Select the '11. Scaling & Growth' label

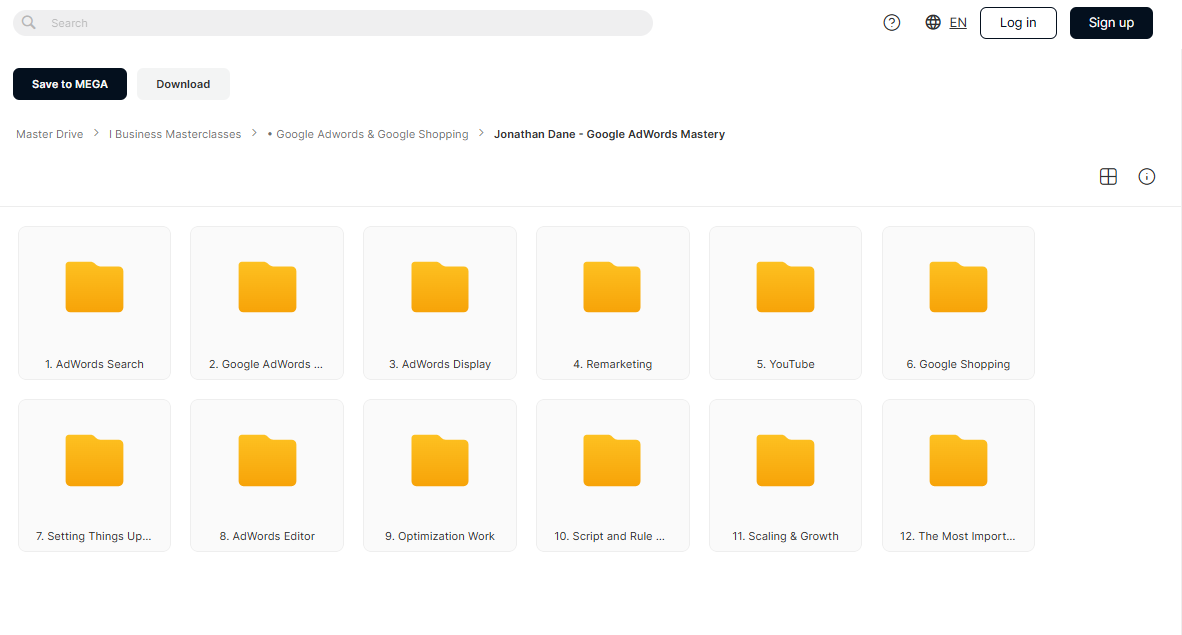click(785, 536)
